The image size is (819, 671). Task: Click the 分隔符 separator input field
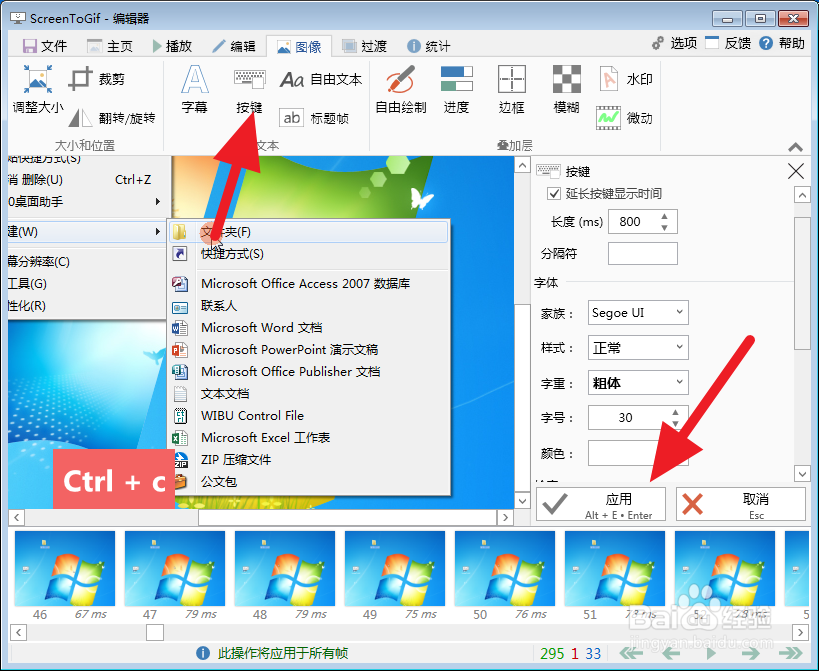pyautogui.click(x=642, y=254)
